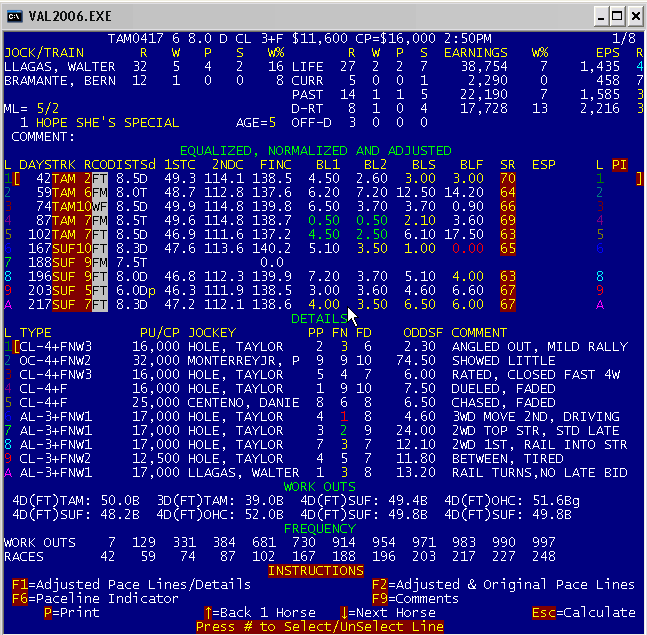
Task: Click track code TAM10 in pace line 3
Action: (x=72, y=207)
